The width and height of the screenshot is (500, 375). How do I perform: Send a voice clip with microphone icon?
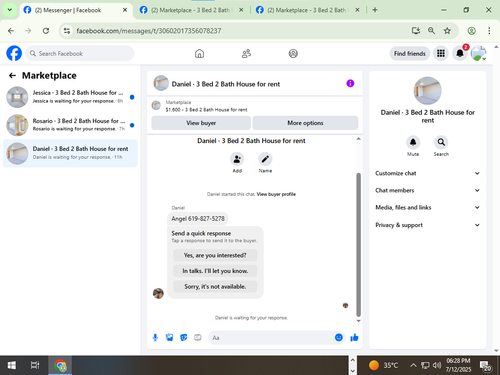tap(155, 338)
